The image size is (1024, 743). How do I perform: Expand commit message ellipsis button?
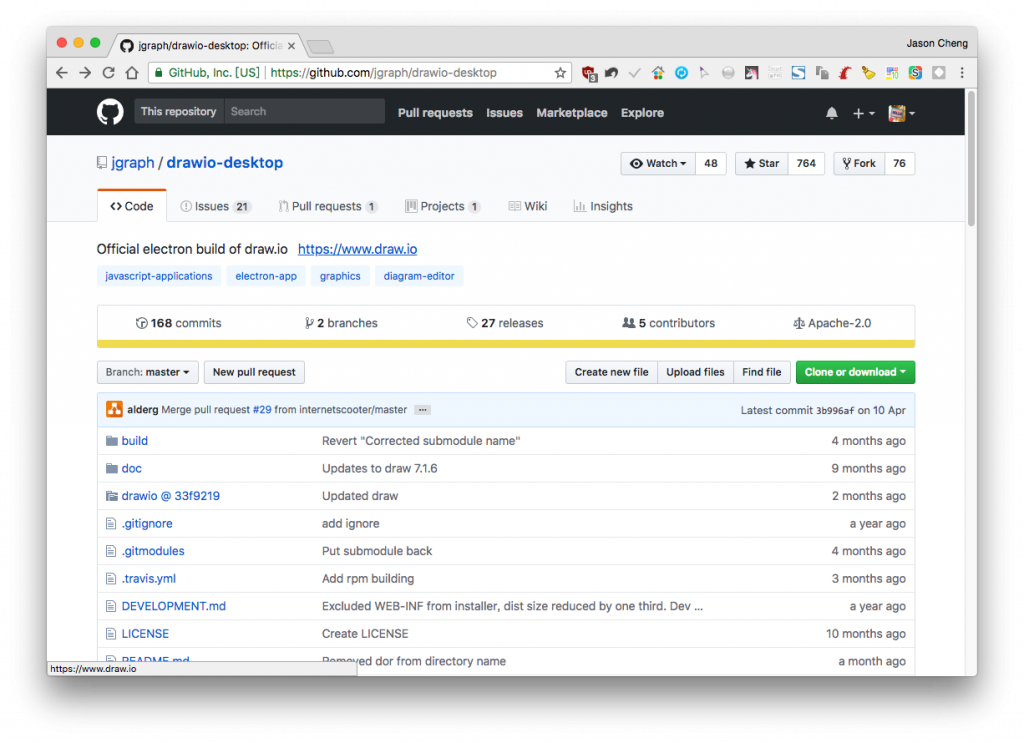click(x=423, y=410)
